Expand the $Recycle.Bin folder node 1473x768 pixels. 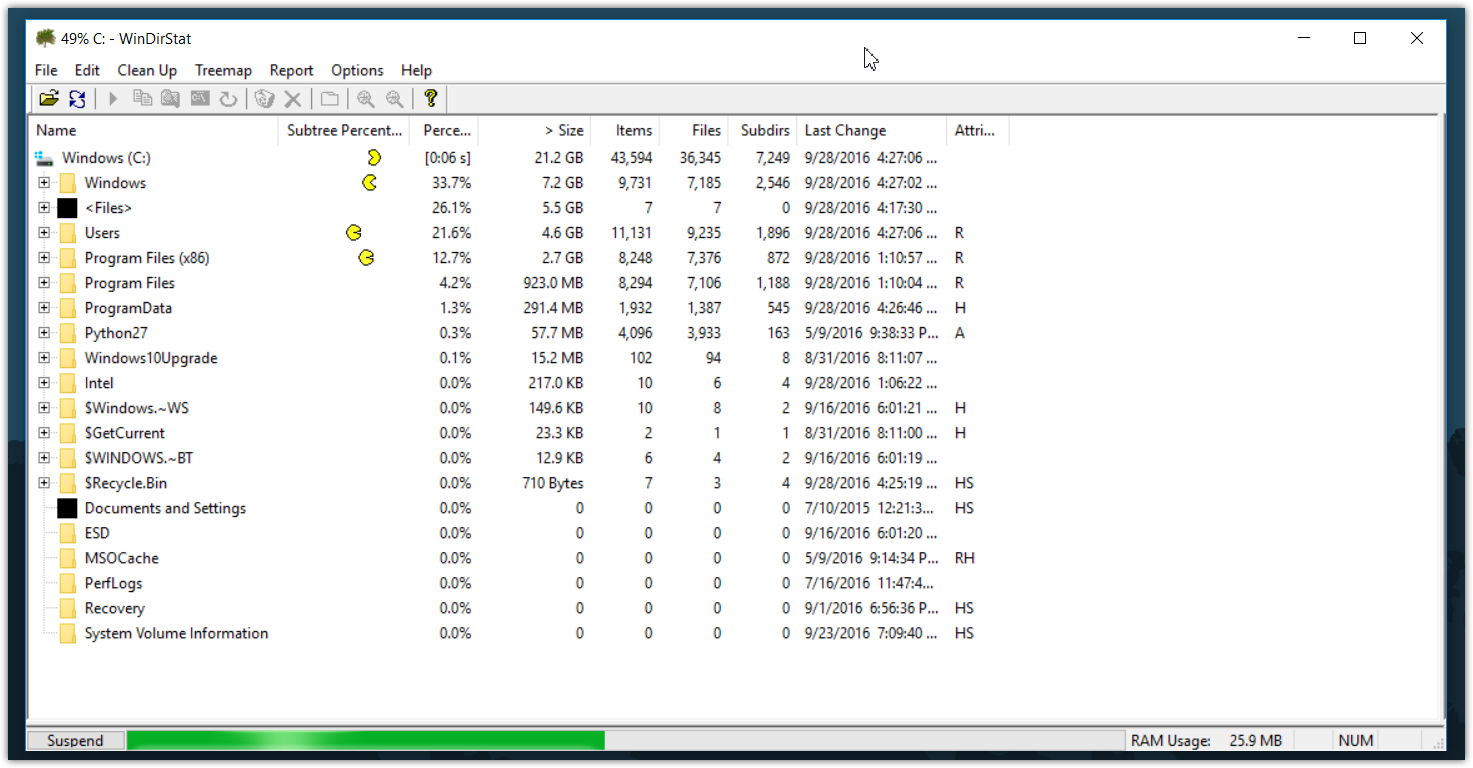pyautogui.click(x=44, y=483)
